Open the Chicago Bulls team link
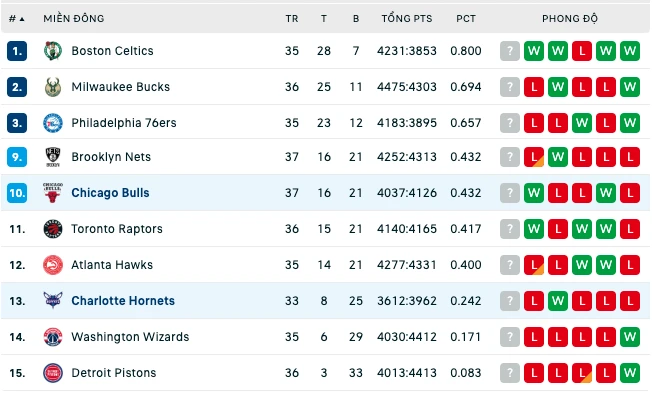Viewport: 652px width, 393px height. coord(110,193)
